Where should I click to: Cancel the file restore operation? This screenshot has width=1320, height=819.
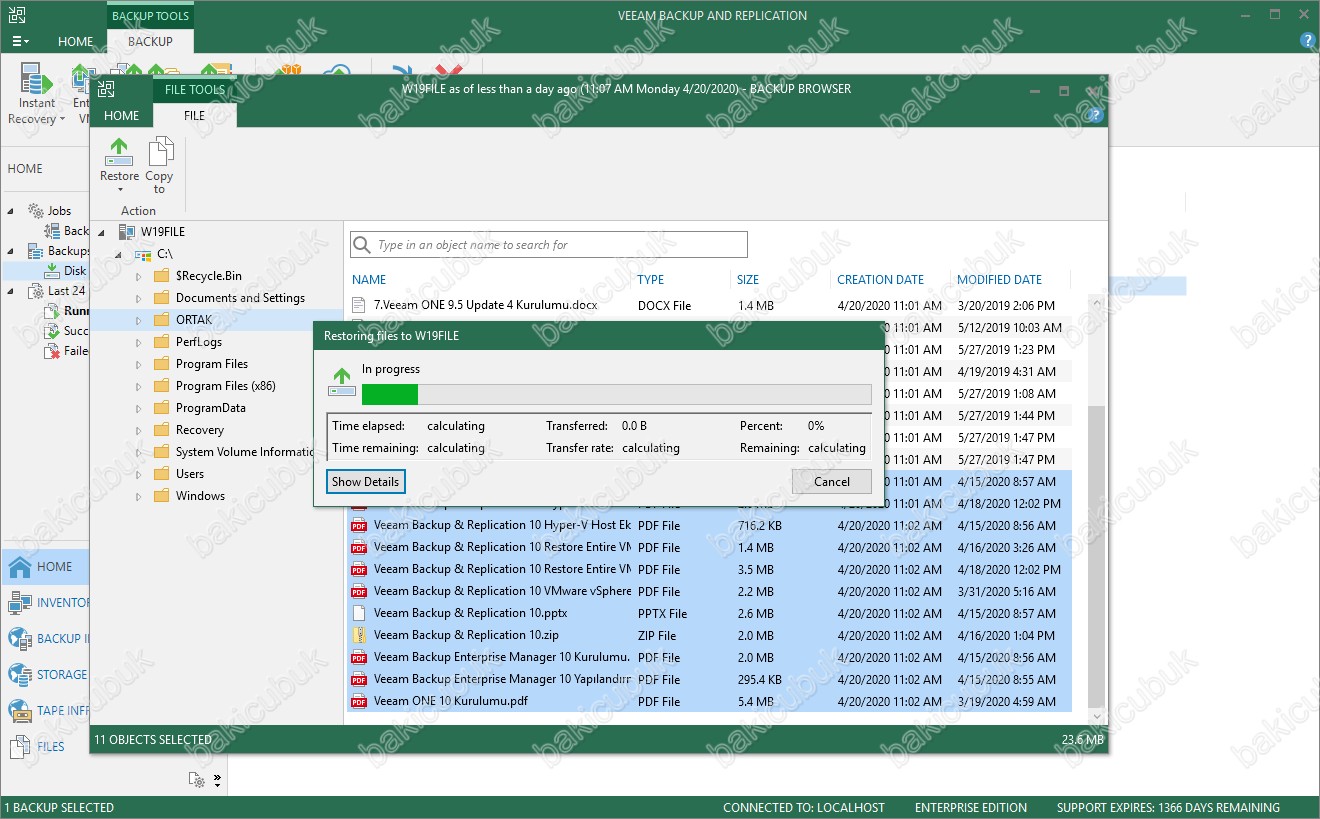point(831,482)
